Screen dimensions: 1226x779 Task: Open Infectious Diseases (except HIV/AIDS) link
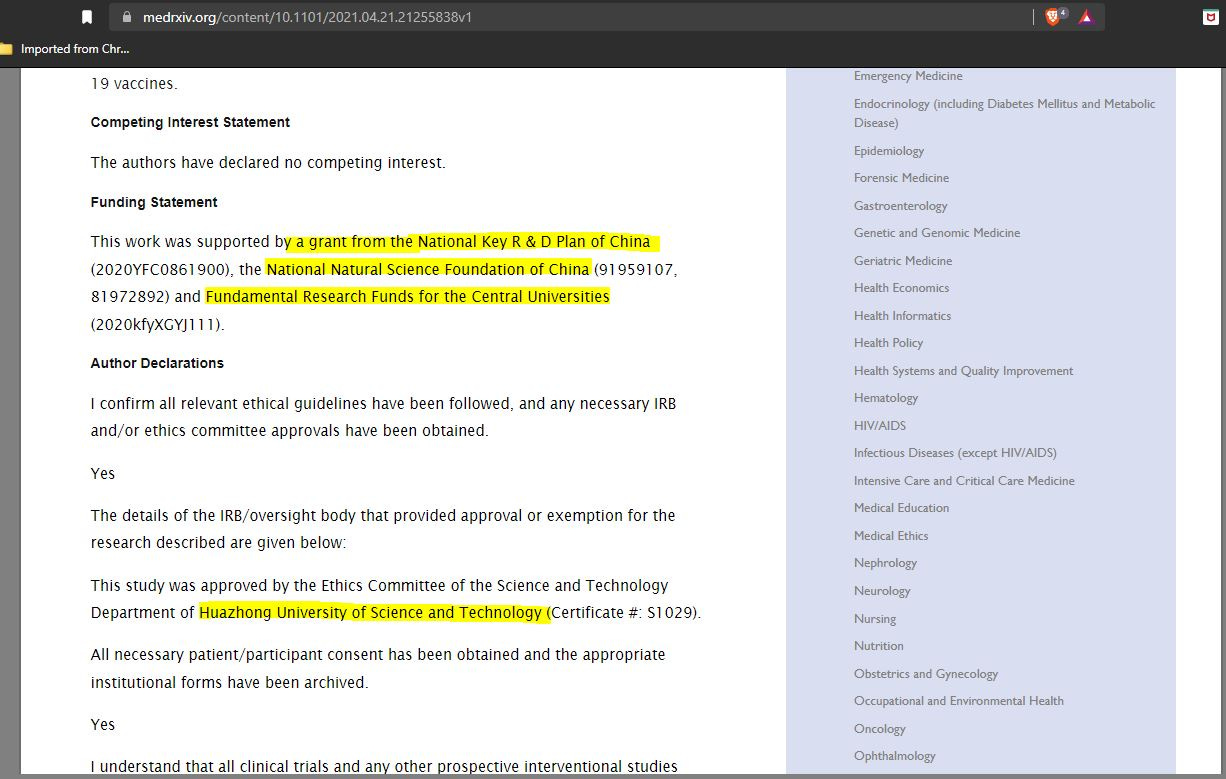tap(955, 453)
